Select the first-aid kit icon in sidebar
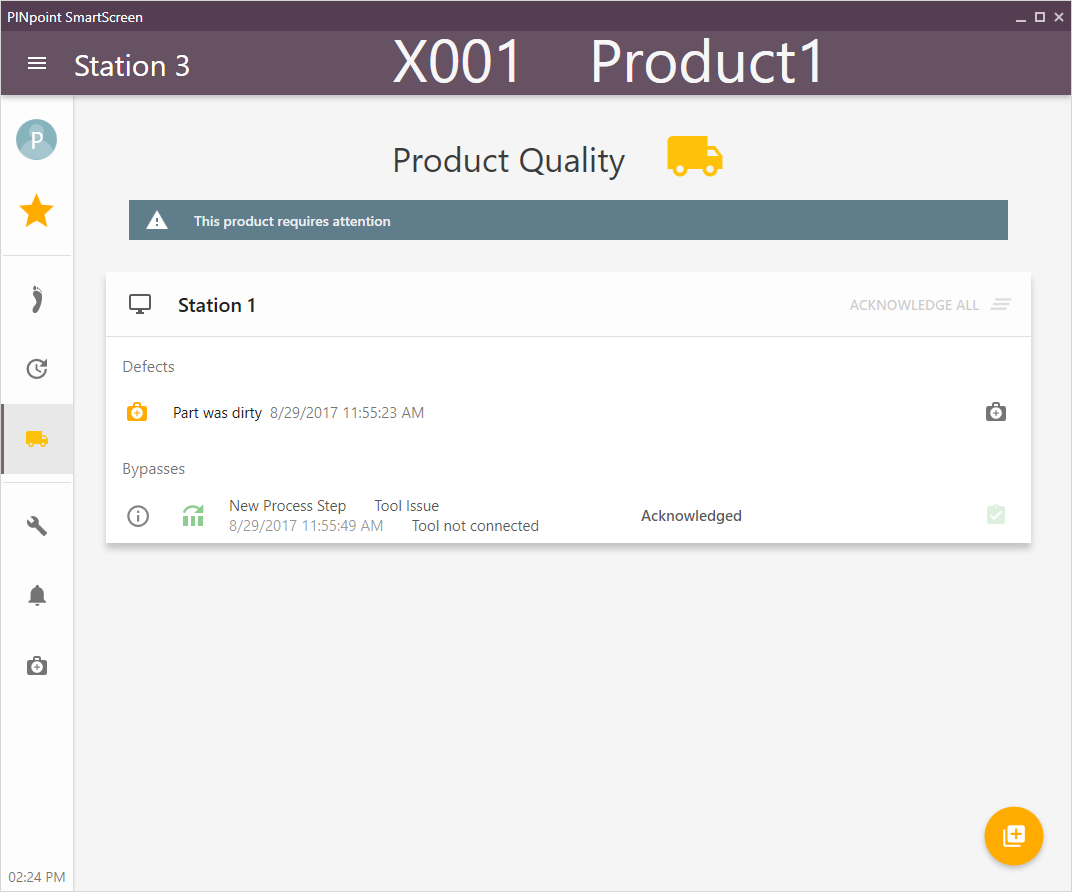The width and height of the screenshot is (1072, 892). [x=37, y=665]
